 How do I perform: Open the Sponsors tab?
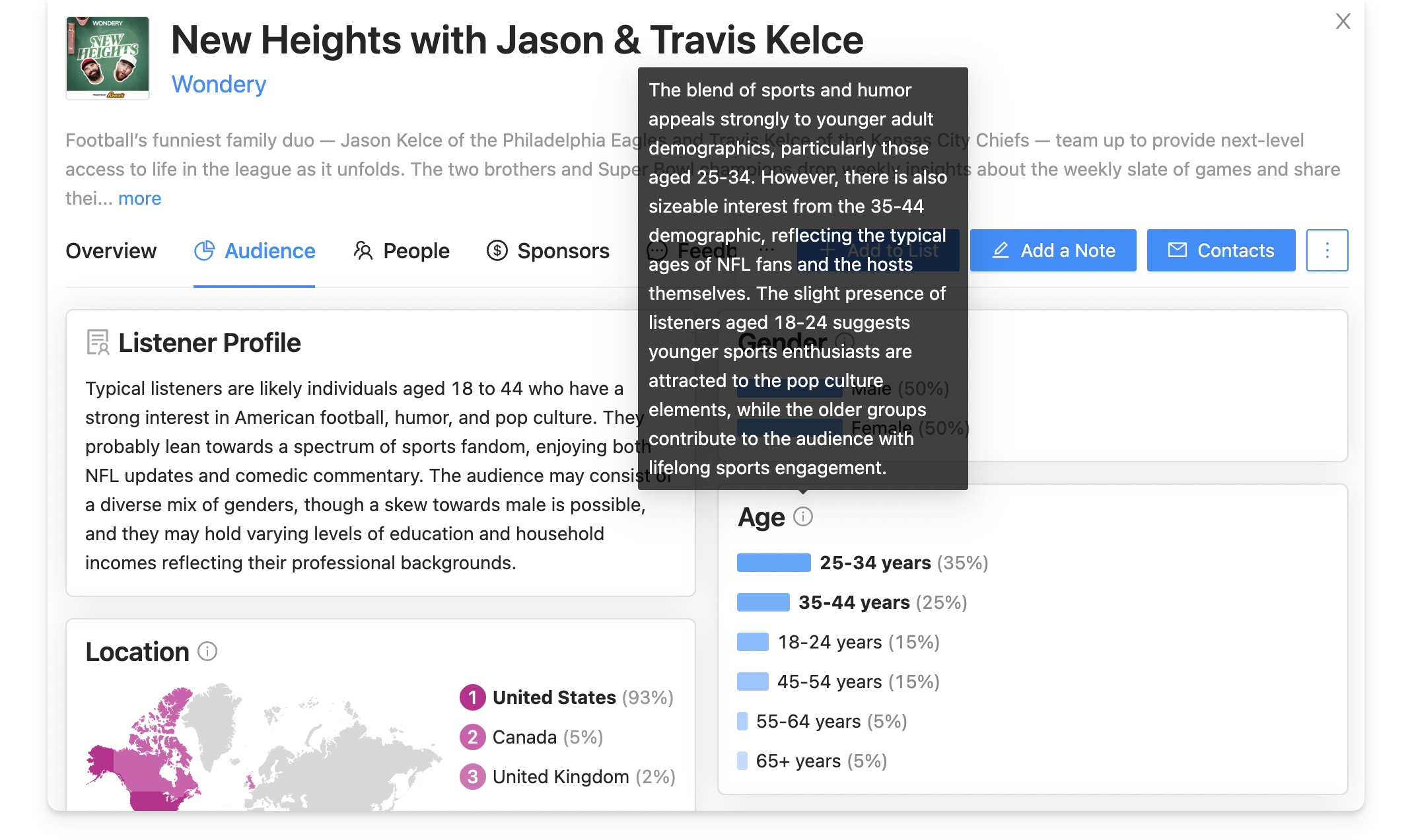point(563,251)
